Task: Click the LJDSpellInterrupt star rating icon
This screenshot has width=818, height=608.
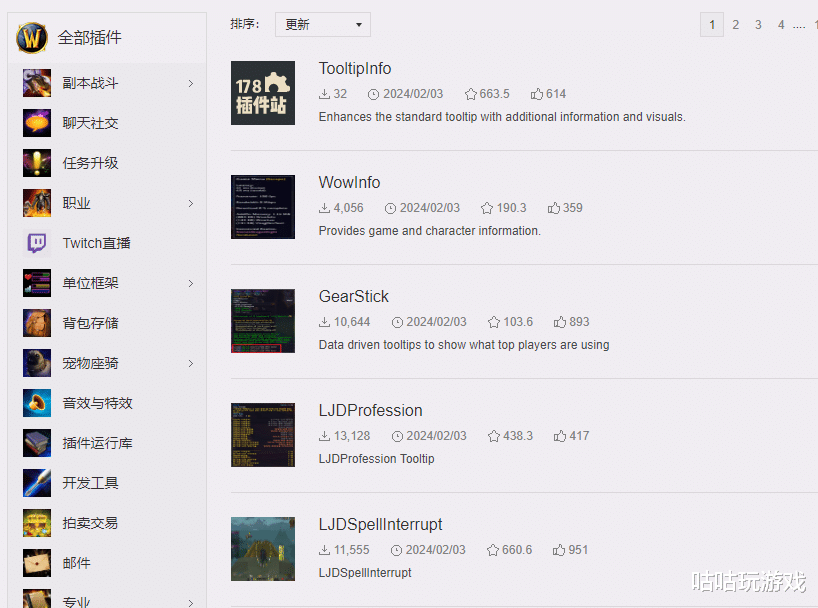Action: pyautogui.click(x=493, y=550)
